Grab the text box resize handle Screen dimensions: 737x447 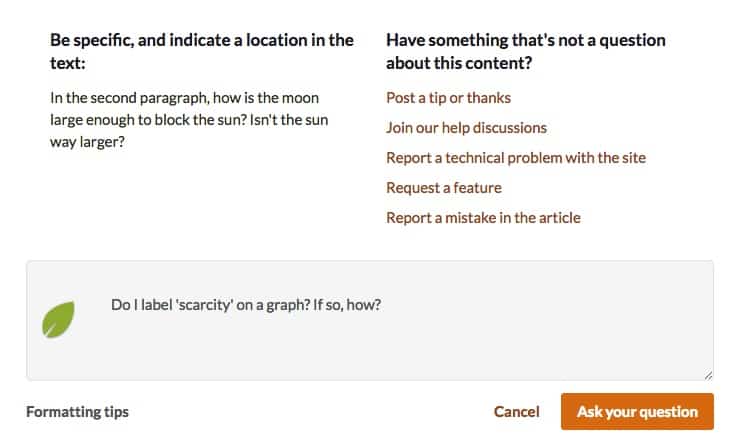point(708,375)
